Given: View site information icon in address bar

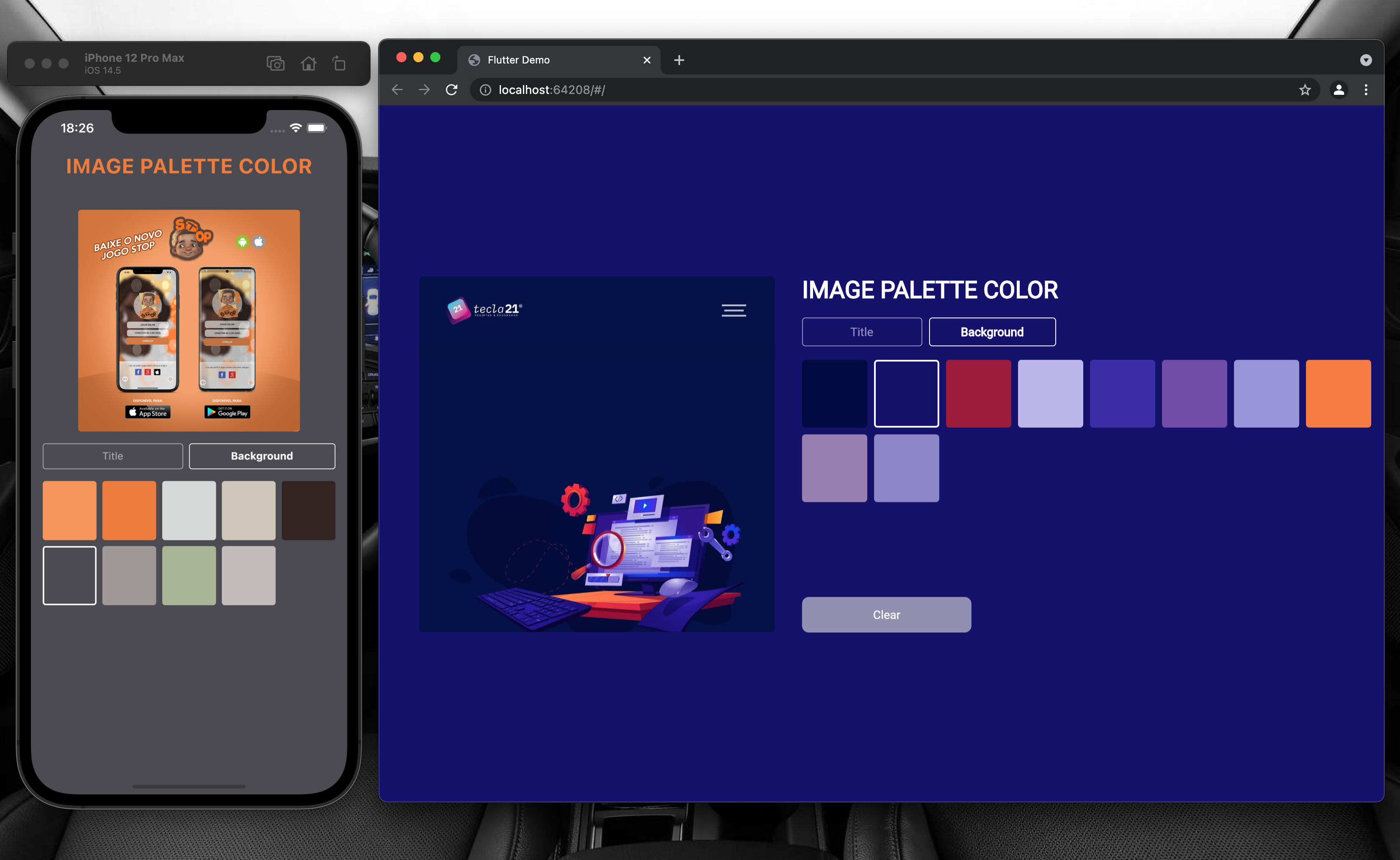Looking at the screenshot, I should [485, 90].
